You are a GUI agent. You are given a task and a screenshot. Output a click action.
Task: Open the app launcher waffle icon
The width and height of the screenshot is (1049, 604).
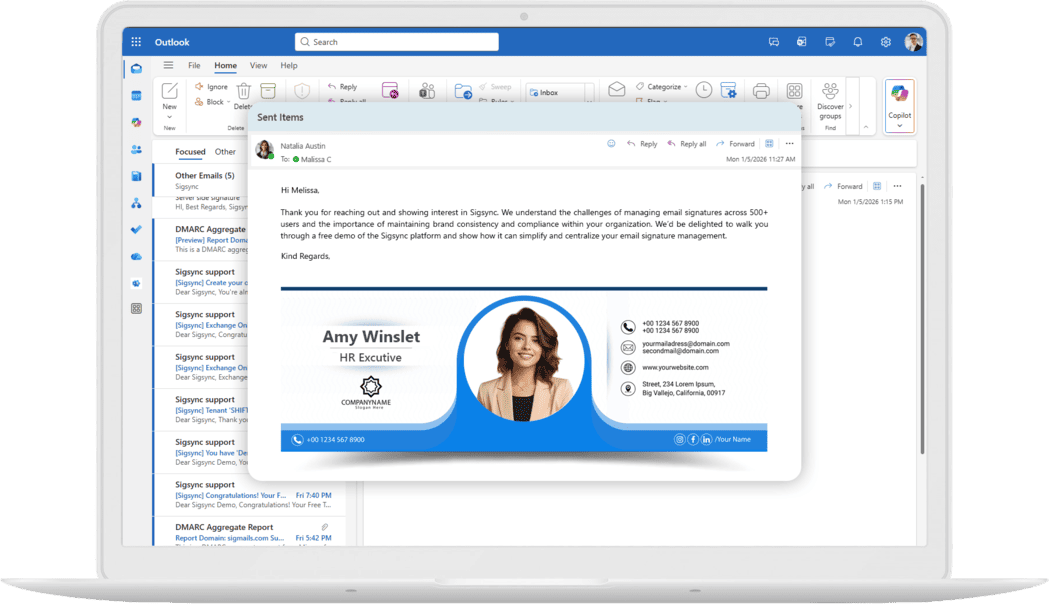[x=136, y=41]
